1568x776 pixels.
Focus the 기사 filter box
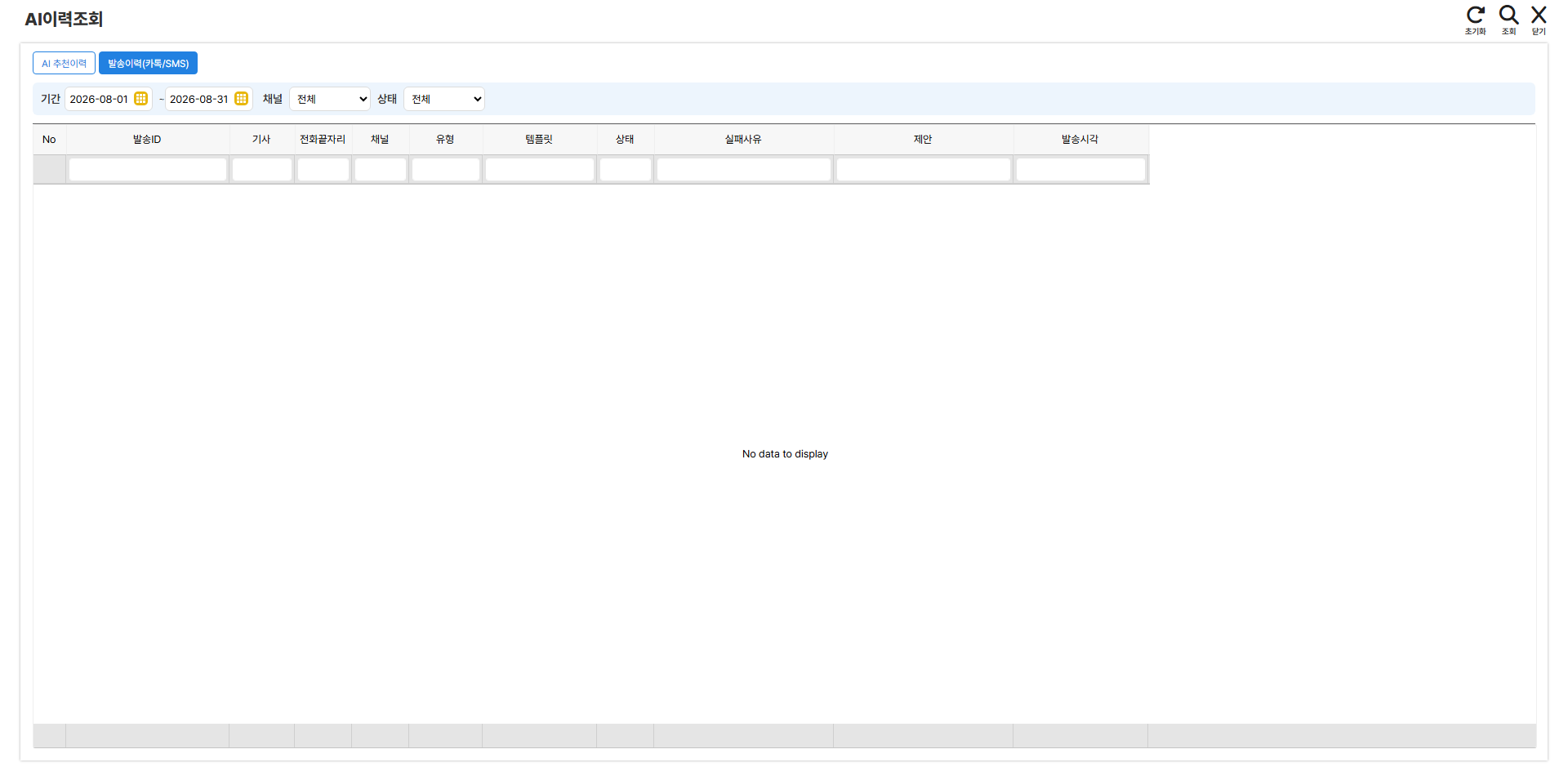[262, 169]
